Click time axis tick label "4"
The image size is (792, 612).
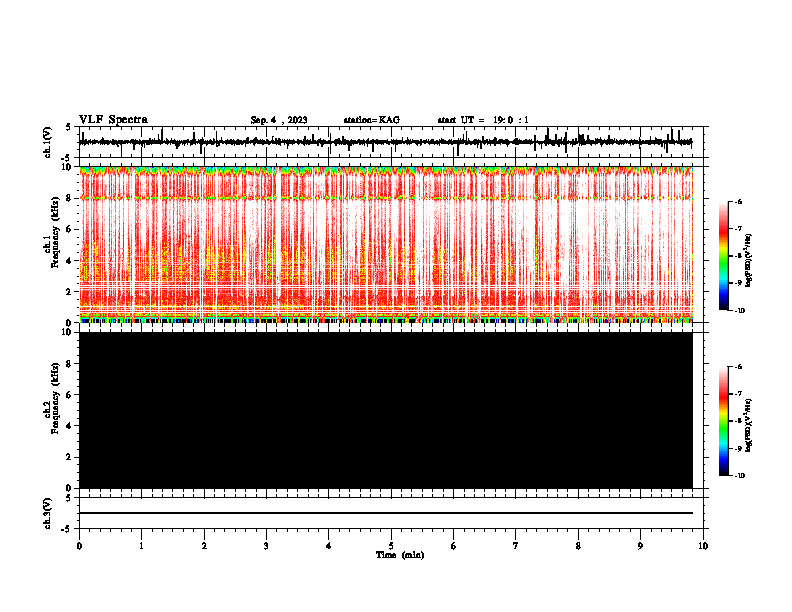point(329,546)
